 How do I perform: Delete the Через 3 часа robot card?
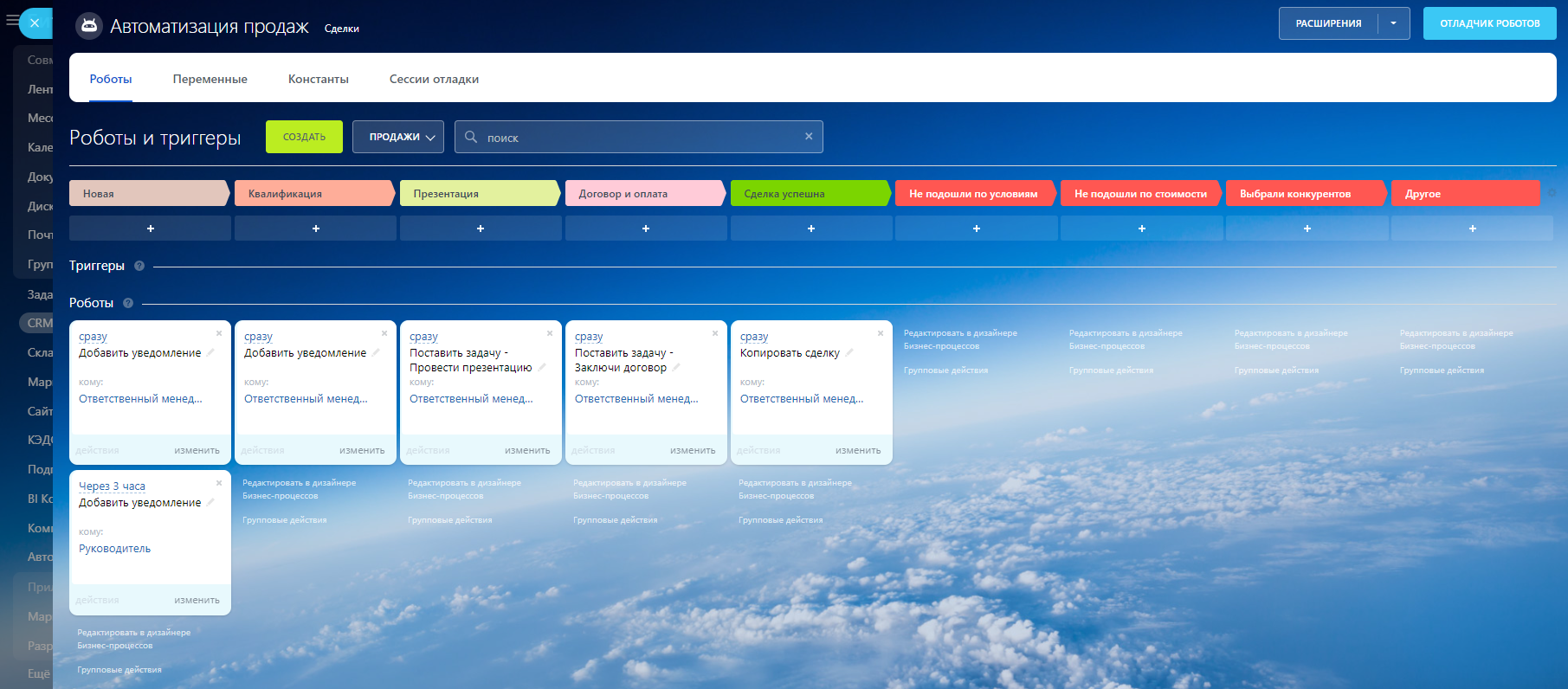click(219, 483)
